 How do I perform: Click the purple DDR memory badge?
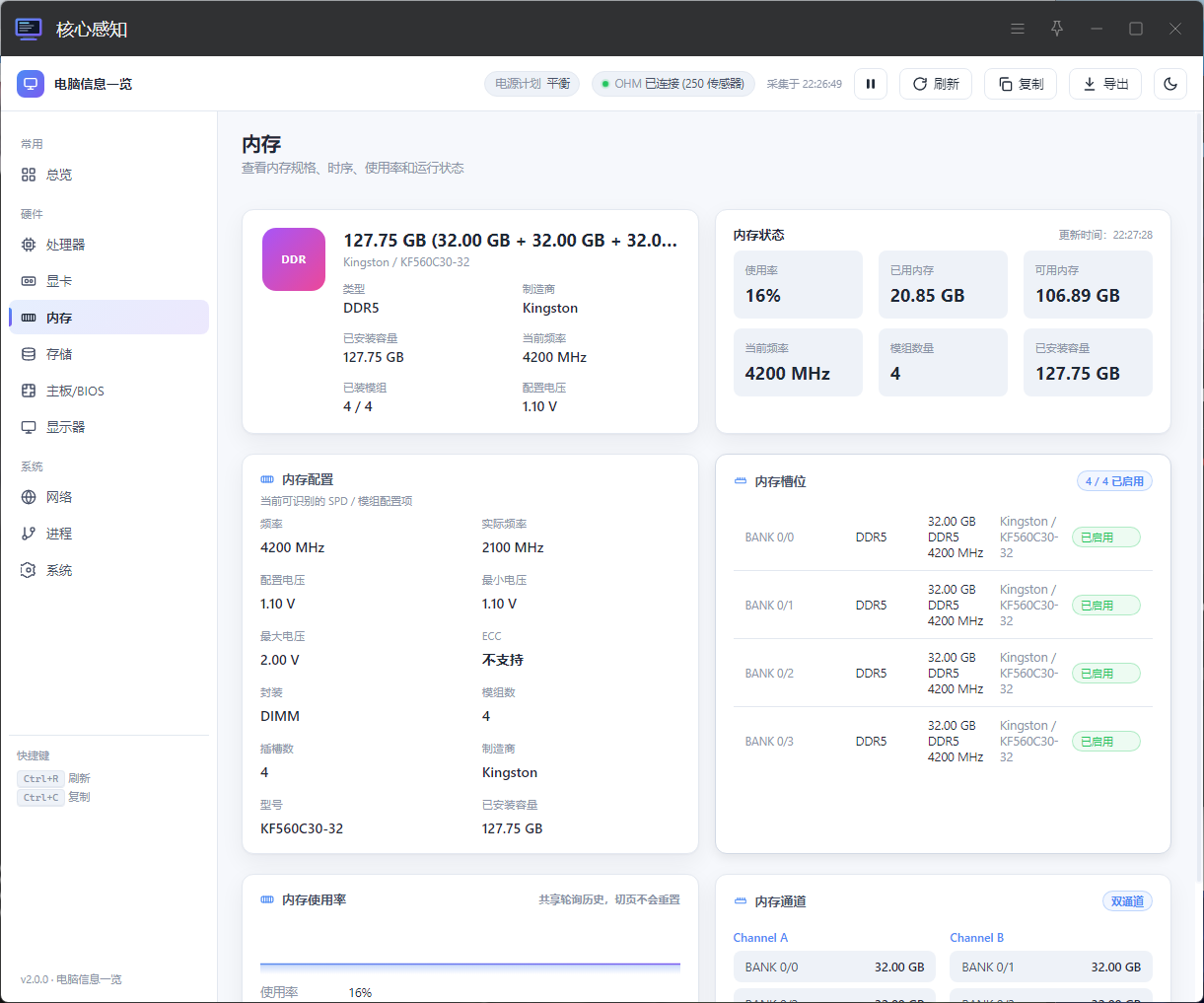pyautogui.click(x=294, y=259)
